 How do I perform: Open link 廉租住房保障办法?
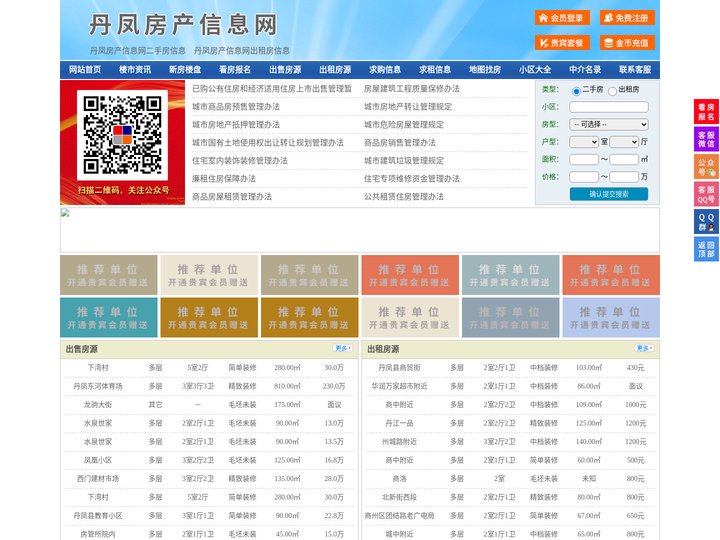click(x=224, y=179)
